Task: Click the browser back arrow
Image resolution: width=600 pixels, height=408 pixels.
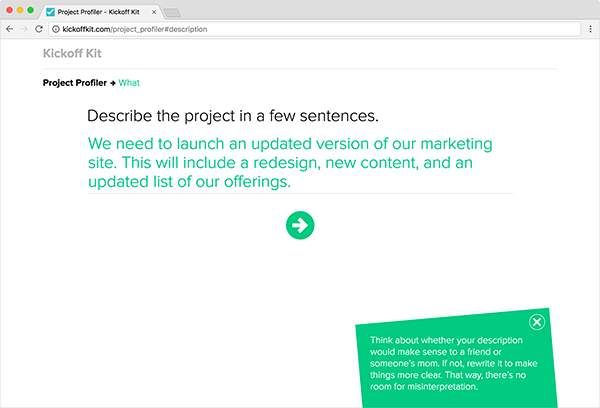Action: click(x=9, y=29)
